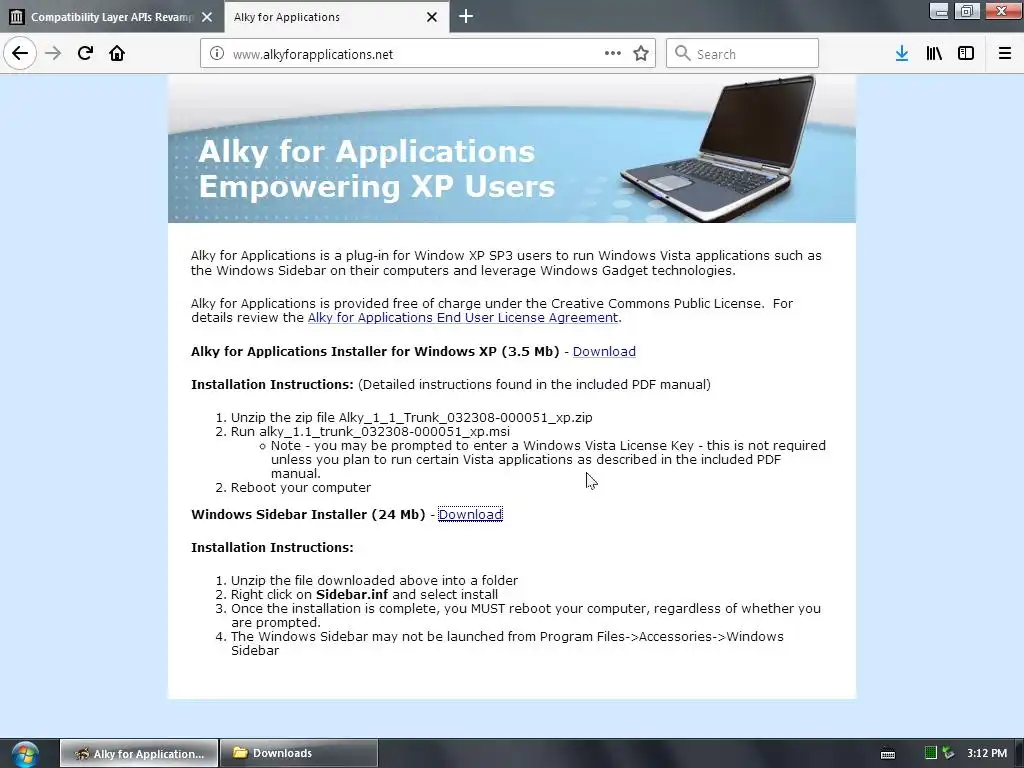Screen dimensions: 1024x768
Task: Open the Windows Start orb
Action: 25,754
